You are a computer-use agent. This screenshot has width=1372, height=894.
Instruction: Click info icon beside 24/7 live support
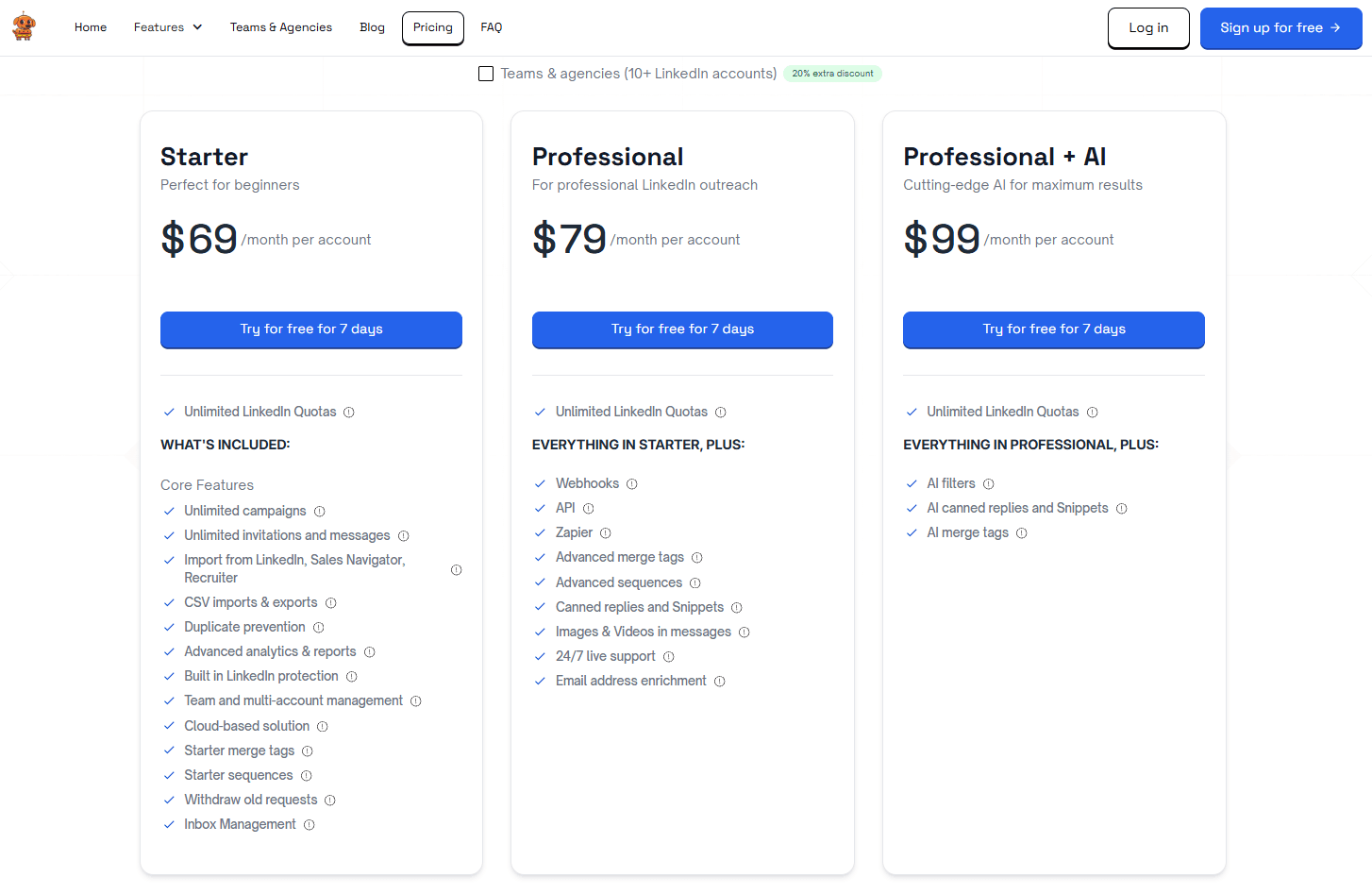[669, 657]
